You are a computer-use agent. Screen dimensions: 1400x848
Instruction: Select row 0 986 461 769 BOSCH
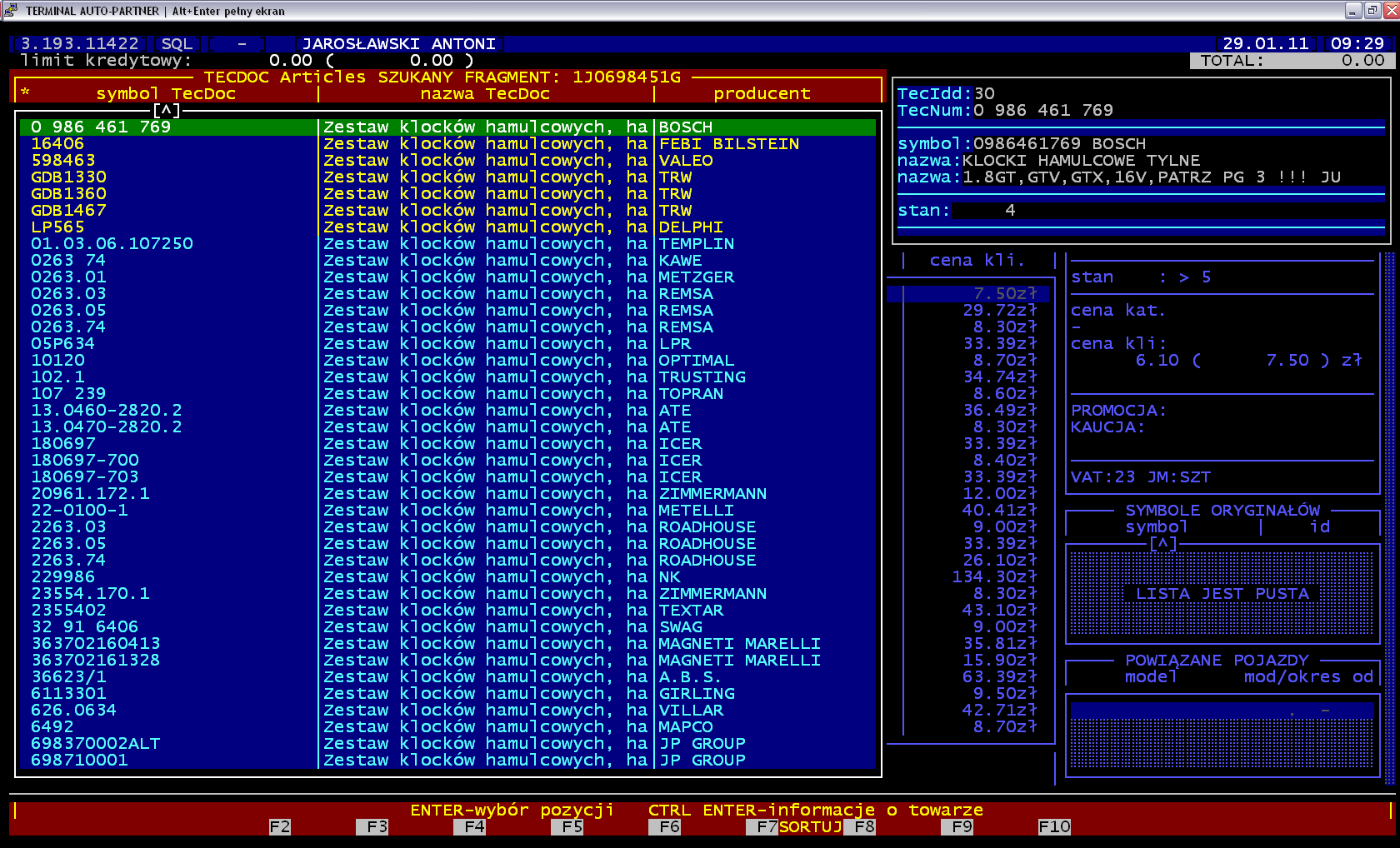pyautogui.click(x=447, y=127)
